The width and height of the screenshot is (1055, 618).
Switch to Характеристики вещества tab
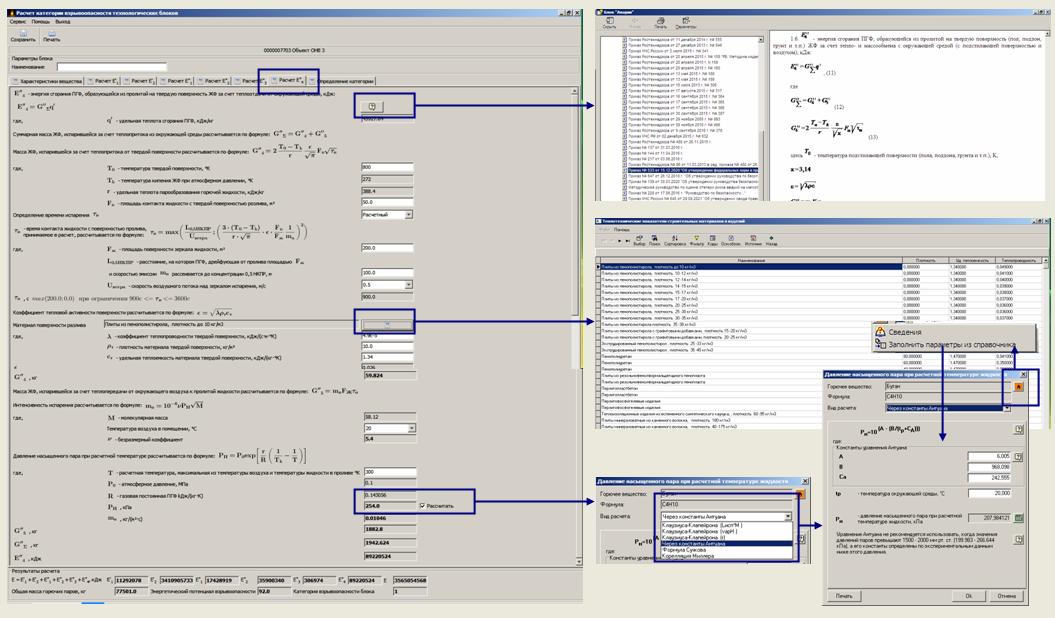pos(47,79)
